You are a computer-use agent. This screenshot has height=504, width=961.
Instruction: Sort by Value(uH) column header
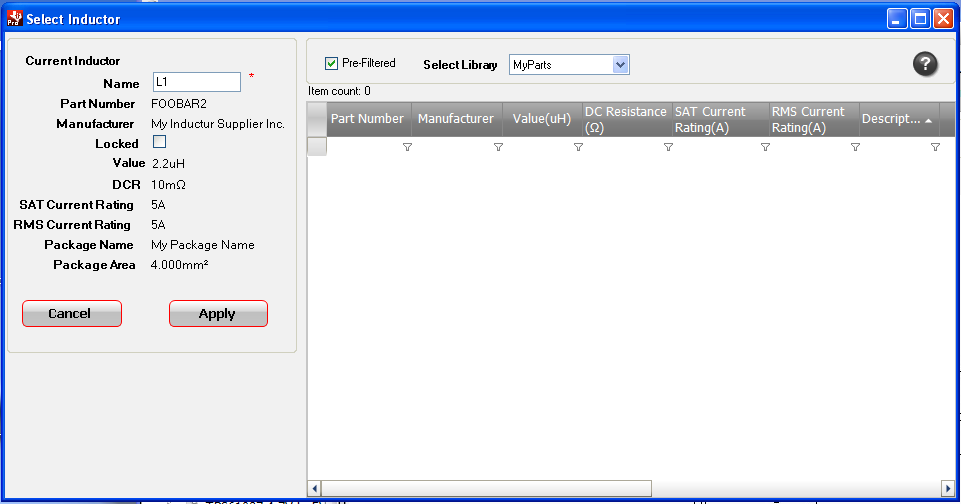[542, 119]
